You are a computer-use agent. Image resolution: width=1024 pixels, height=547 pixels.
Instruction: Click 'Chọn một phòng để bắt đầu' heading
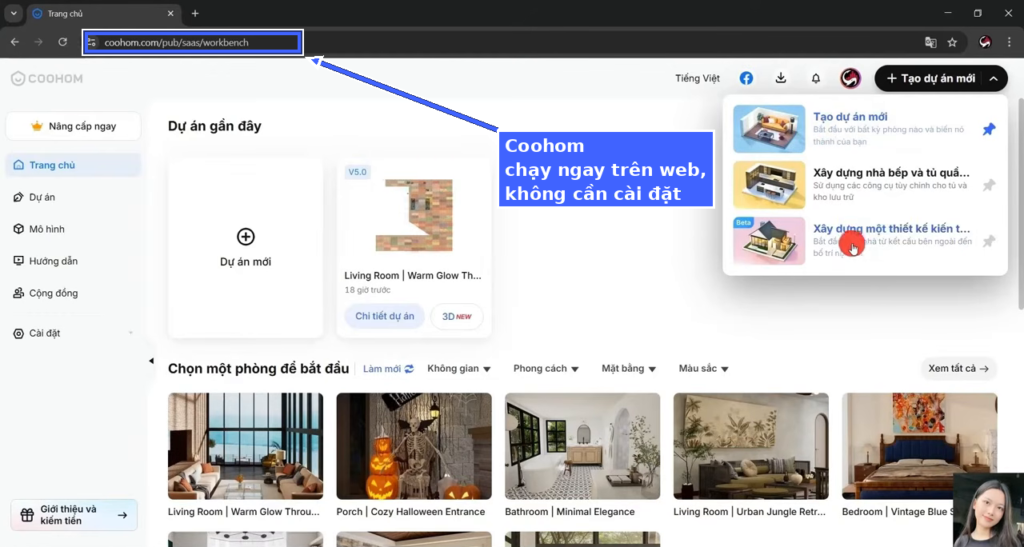259,369
